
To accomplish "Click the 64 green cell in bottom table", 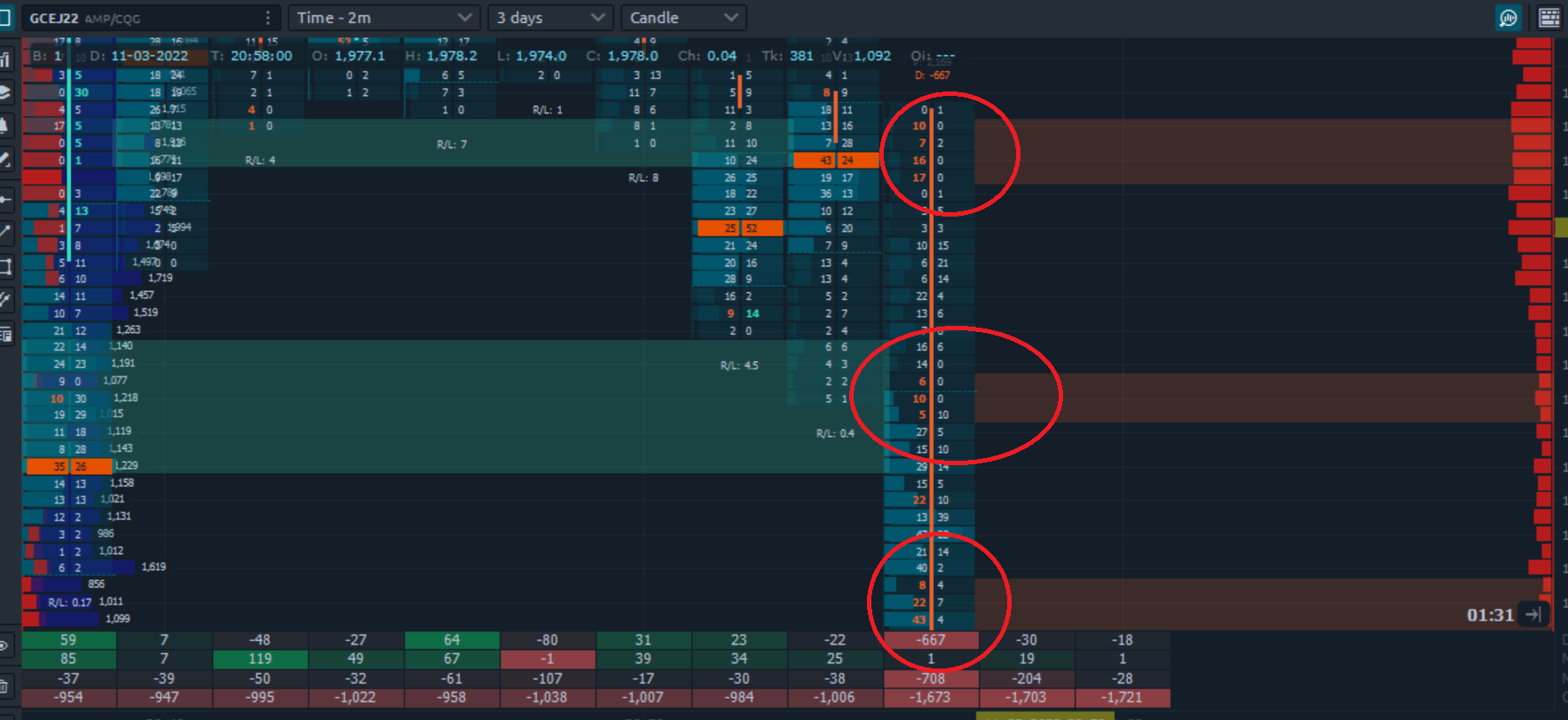I will [452, 640].
